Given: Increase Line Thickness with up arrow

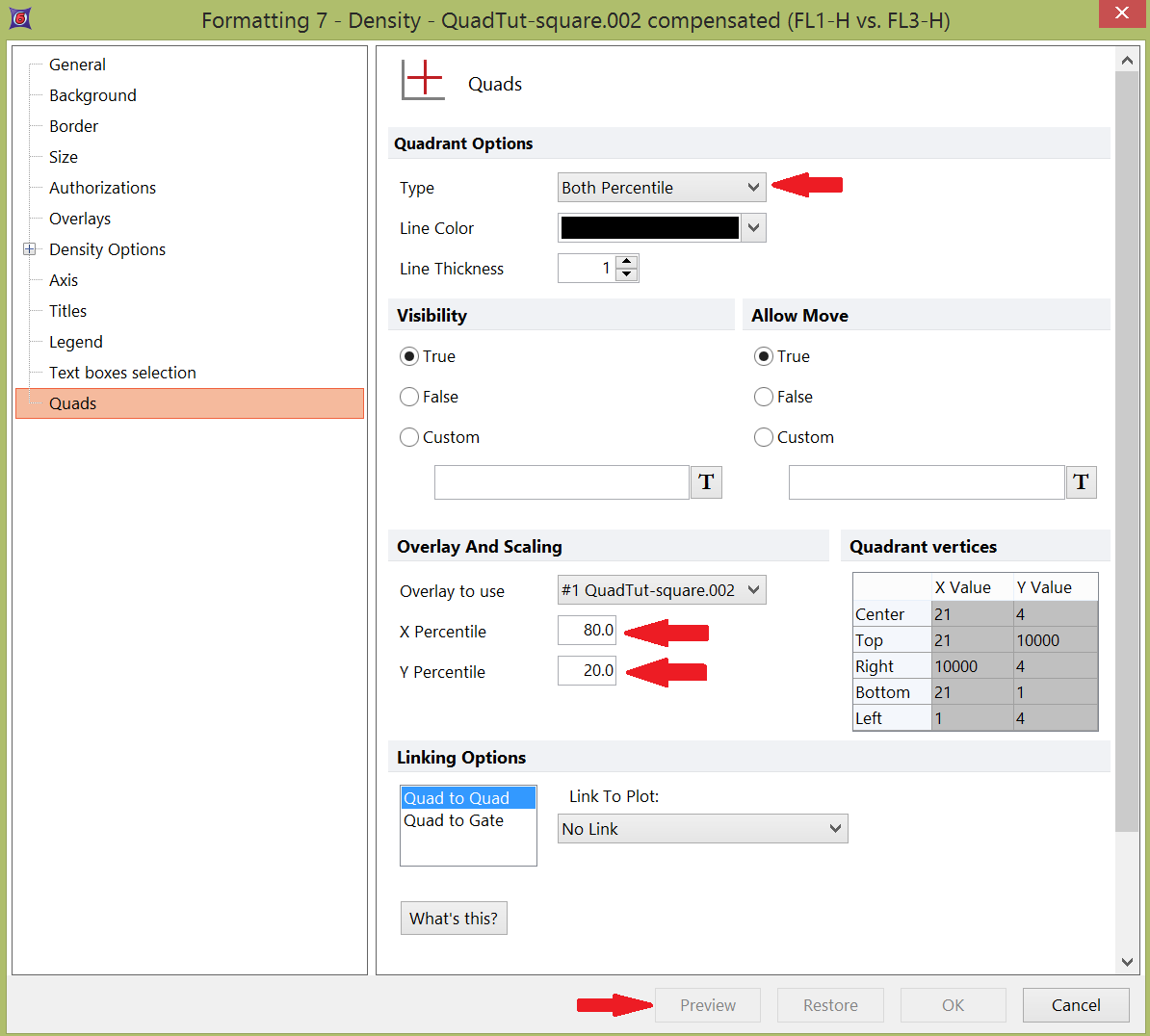Looking at the screenshot, I should 627,262.
